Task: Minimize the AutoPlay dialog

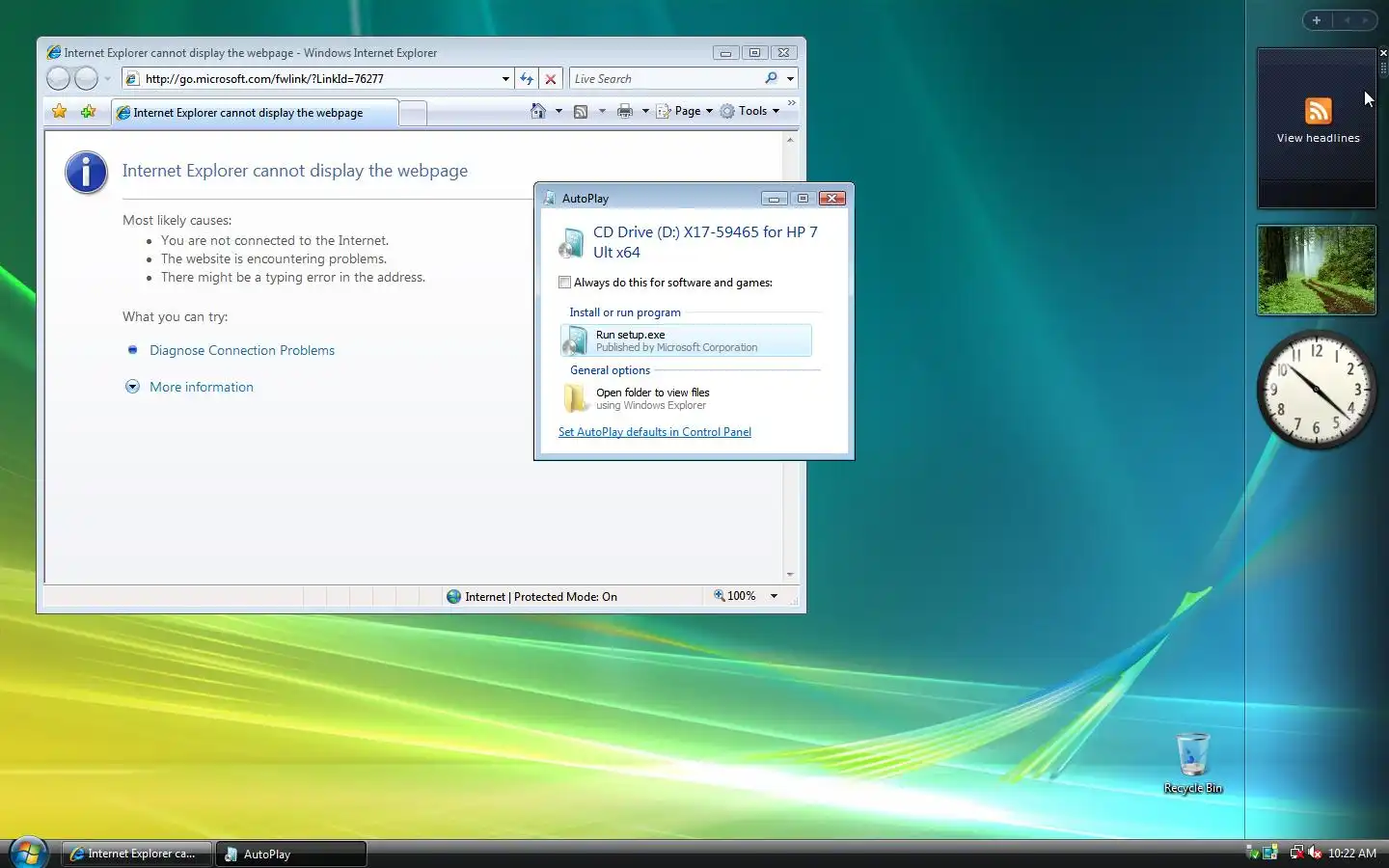Action: [x=774, y=199]
